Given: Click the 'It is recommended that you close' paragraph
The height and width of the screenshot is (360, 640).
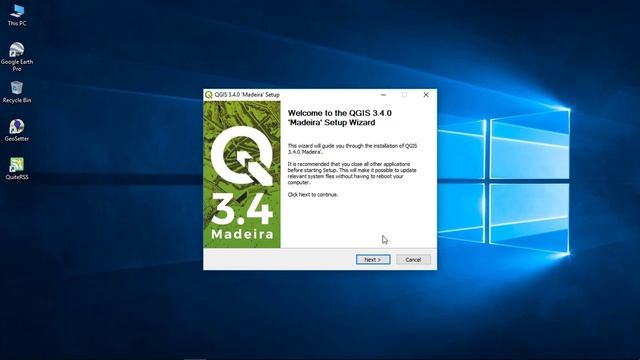Looking at the screenshot, I should 352,173.
